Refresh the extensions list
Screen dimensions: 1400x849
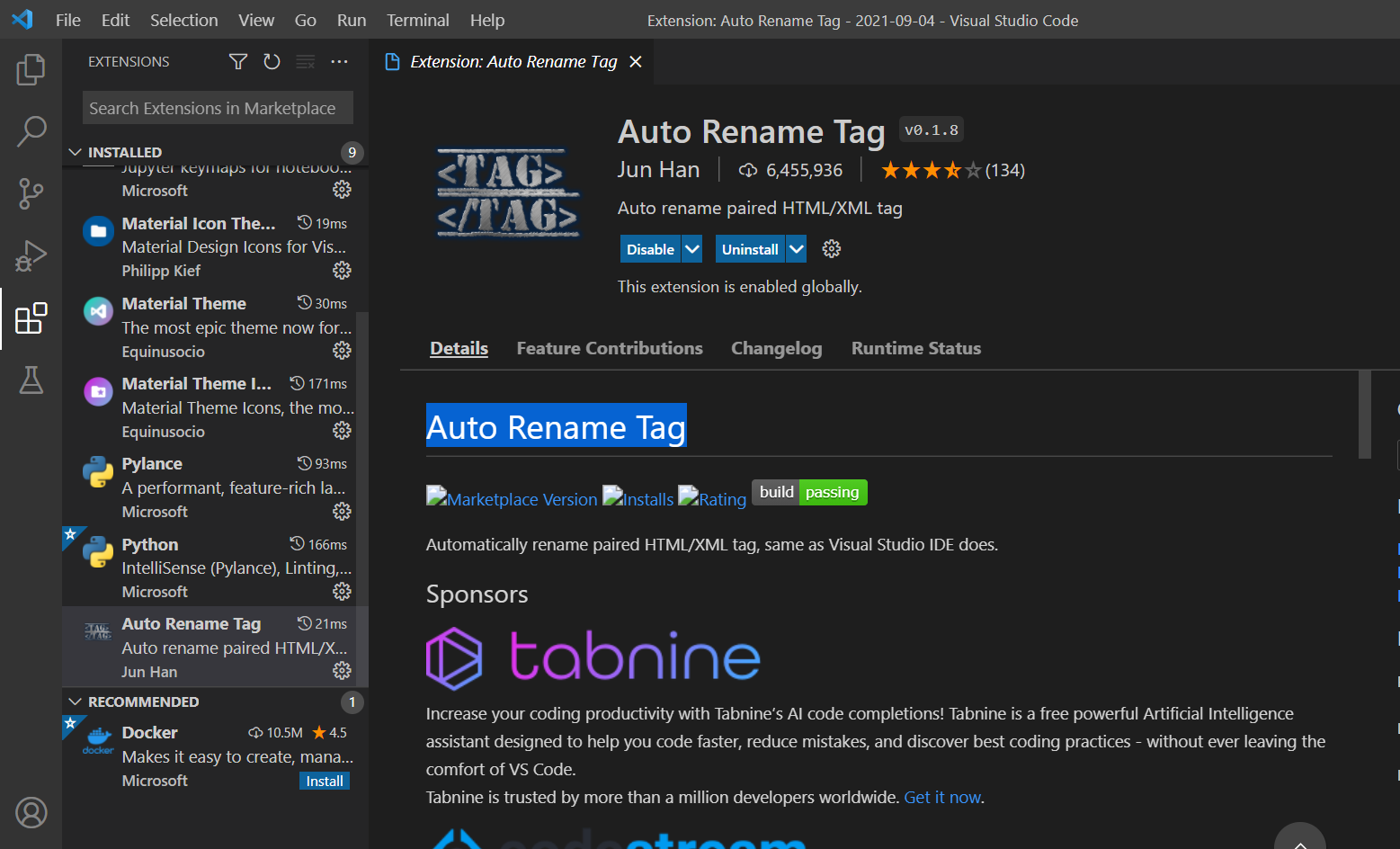[272, 61]
